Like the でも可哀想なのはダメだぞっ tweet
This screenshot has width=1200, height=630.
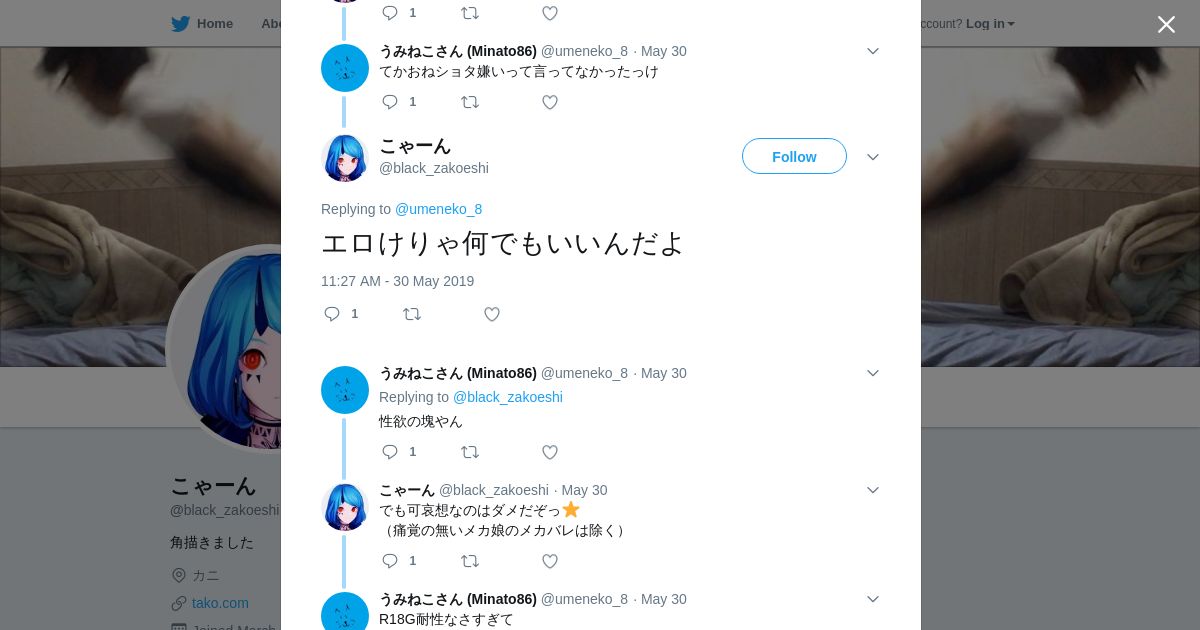coord(550,561)
